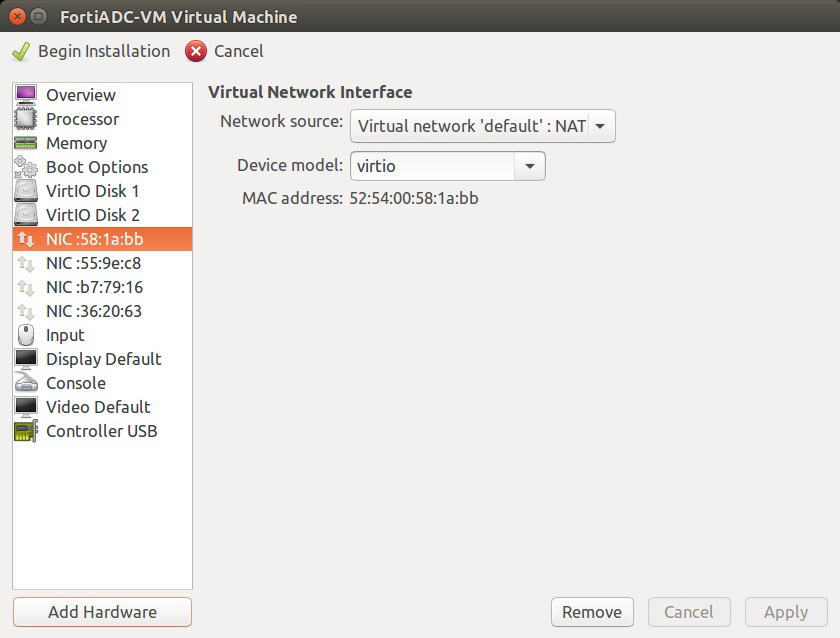Select the Console icon
Image resolution: width=840 pixels, height=638 pixels.
coord(26,383)
